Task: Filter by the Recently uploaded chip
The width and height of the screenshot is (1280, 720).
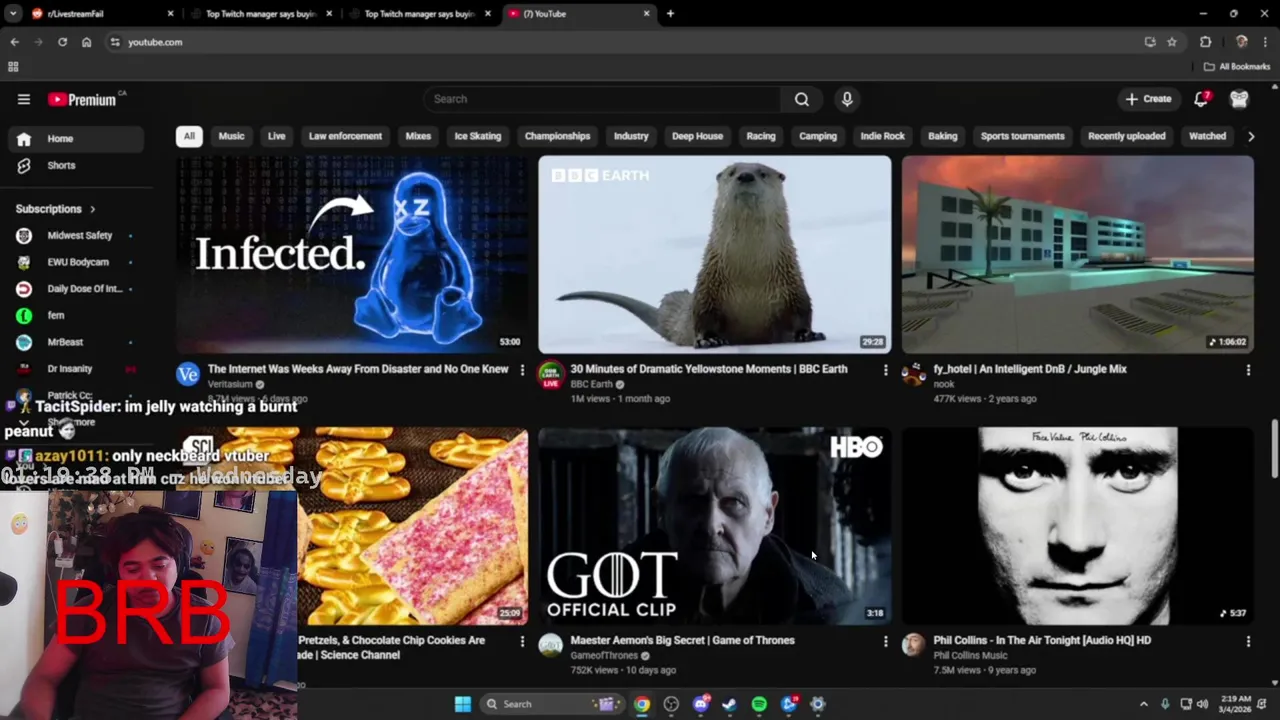Action: (1126, 136)
